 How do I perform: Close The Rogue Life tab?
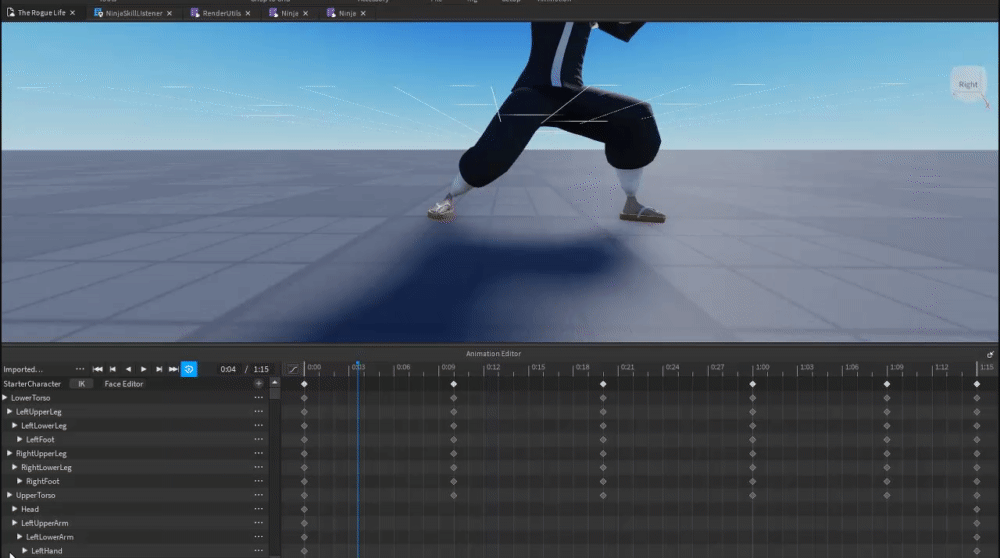pyautogui.click(x=73, y=13)
